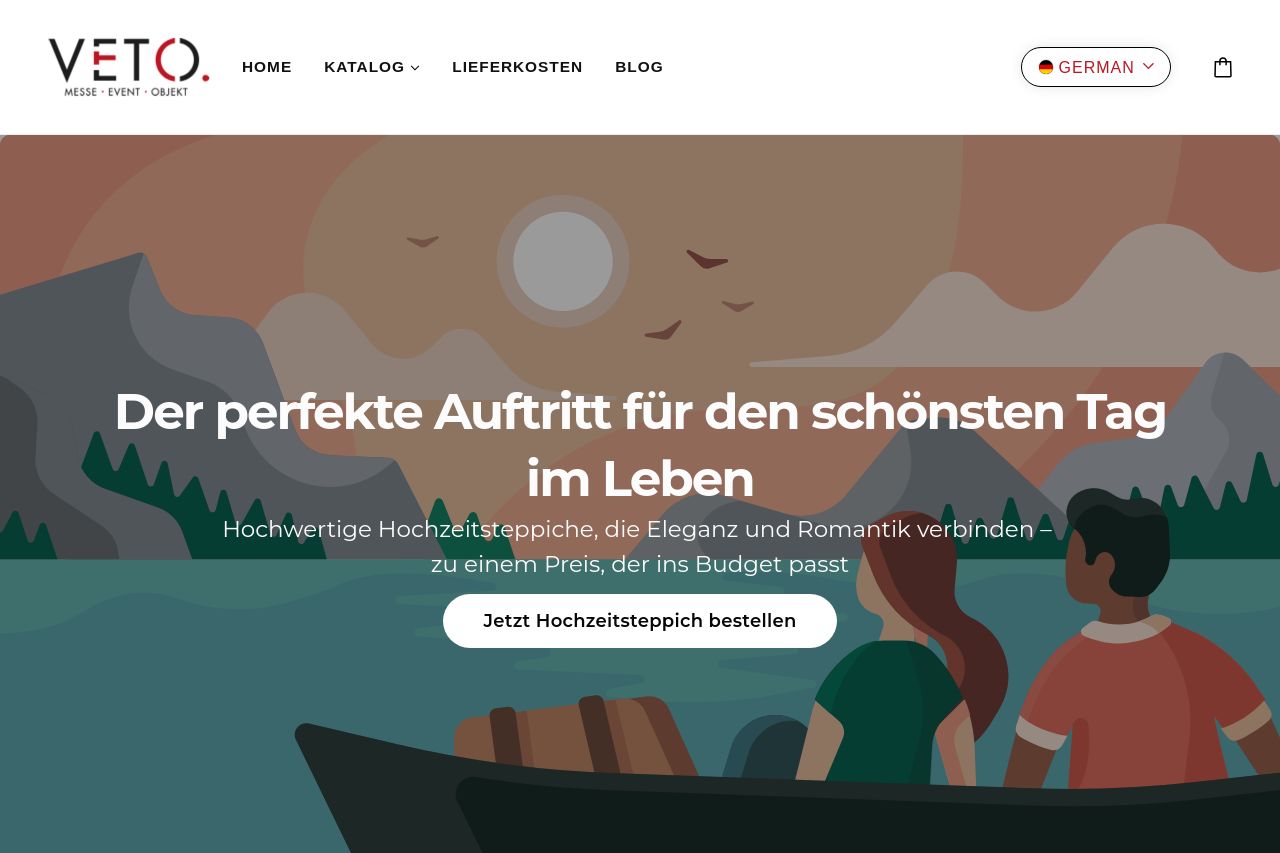Open the LIEFERKOSTEN page

click(517, 67)
